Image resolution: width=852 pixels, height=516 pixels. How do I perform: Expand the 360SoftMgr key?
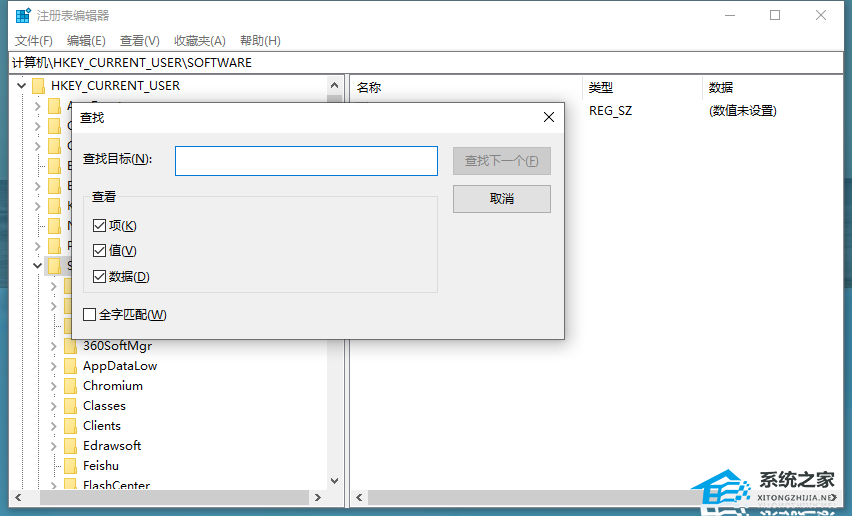tap(53, 346)
